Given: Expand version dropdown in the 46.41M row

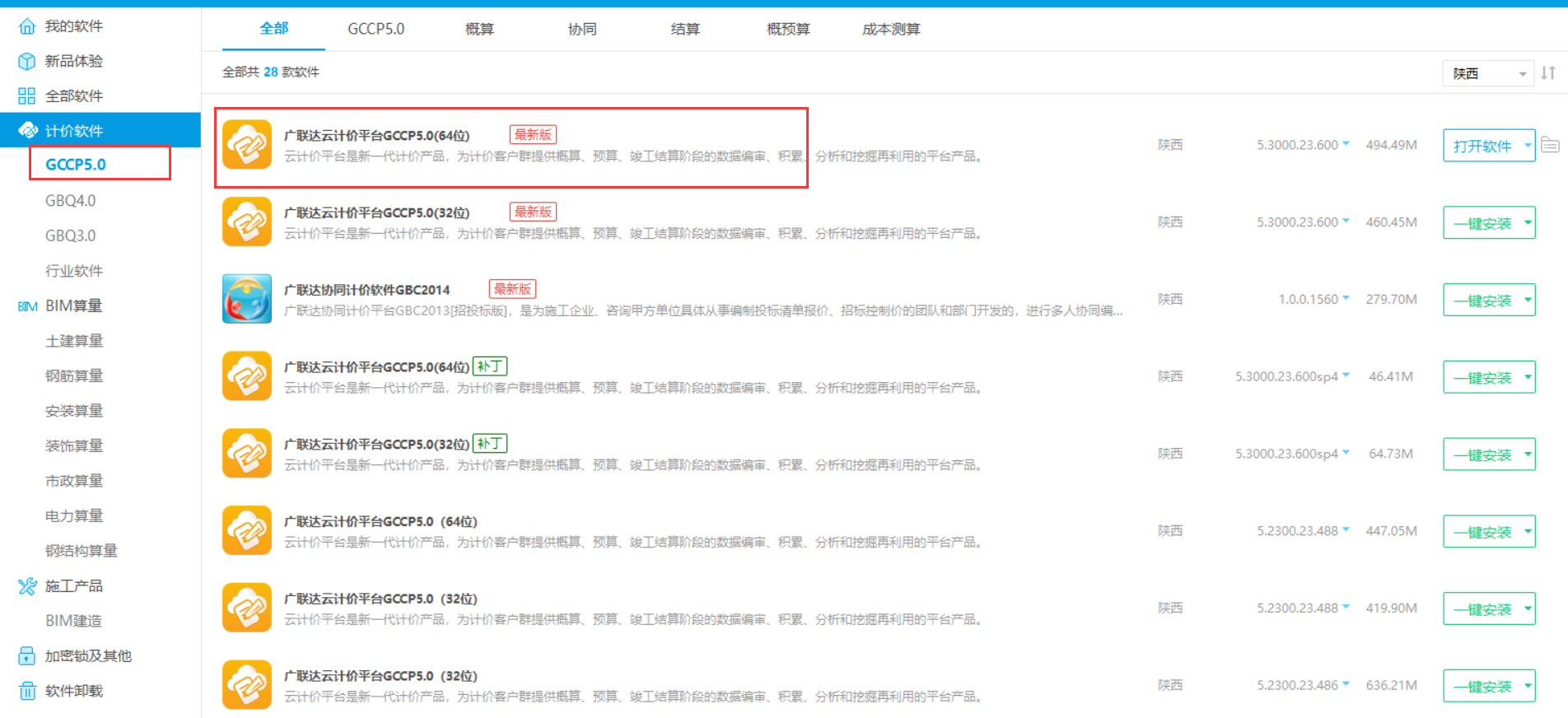Looking at the screenshot, I should [x=1346, y=375].
